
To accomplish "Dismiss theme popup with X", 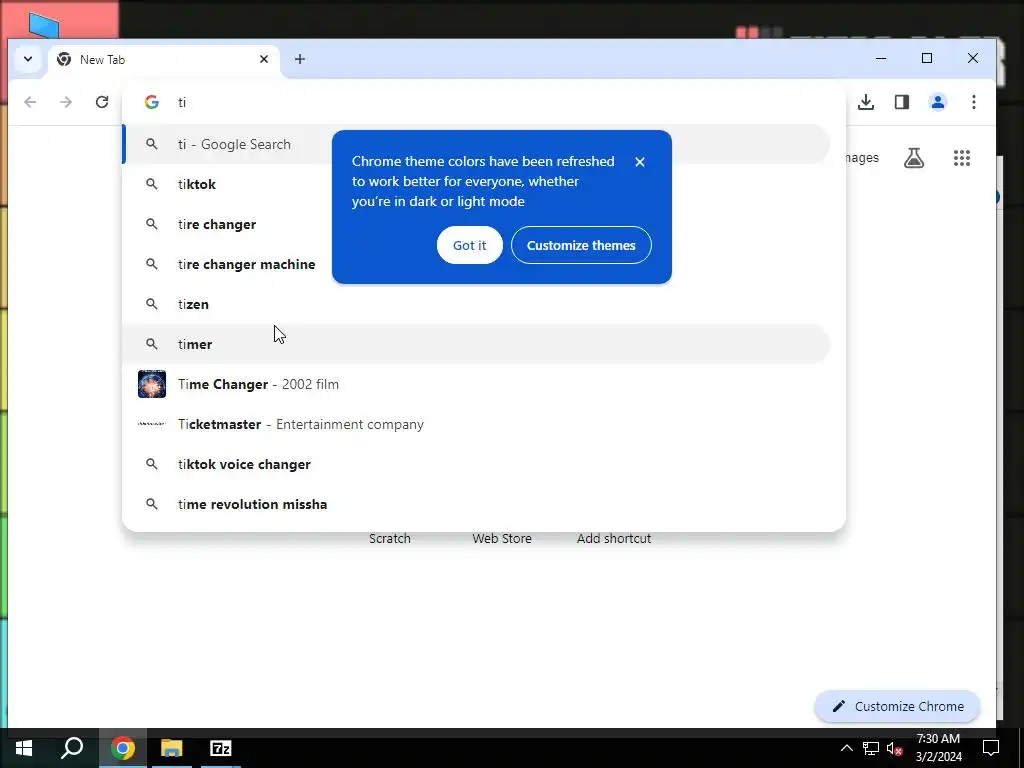I will tap(640, 162).
